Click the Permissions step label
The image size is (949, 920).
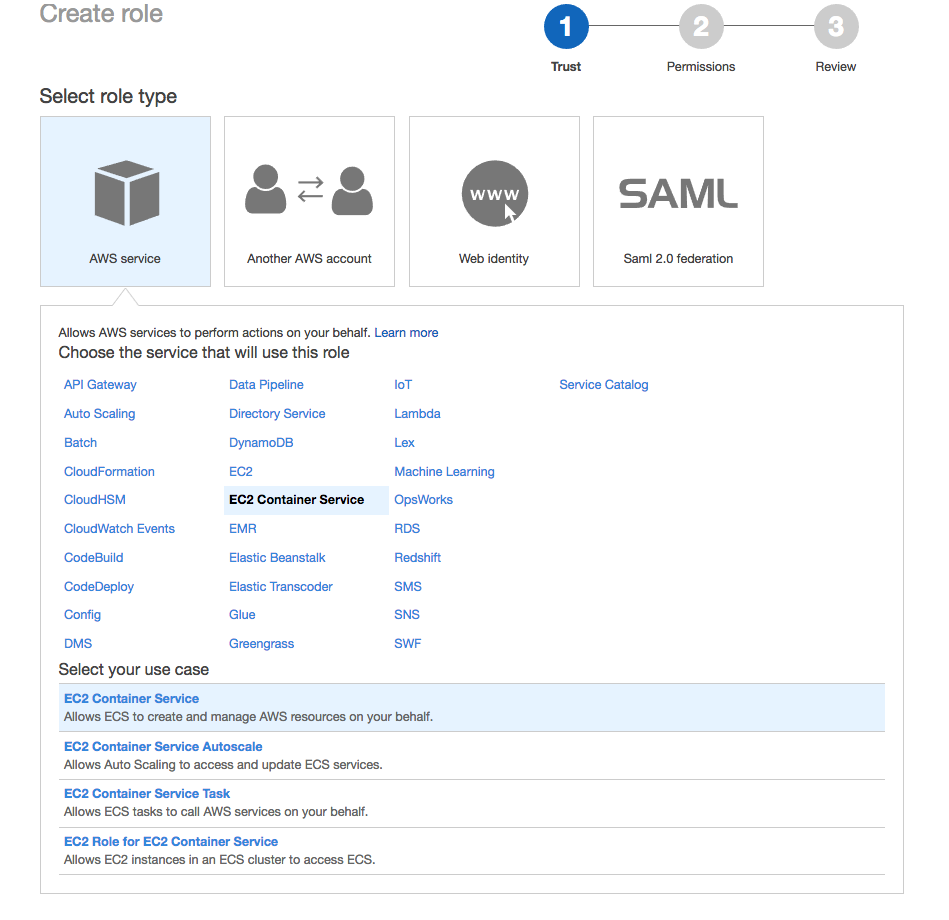(701, 67)
